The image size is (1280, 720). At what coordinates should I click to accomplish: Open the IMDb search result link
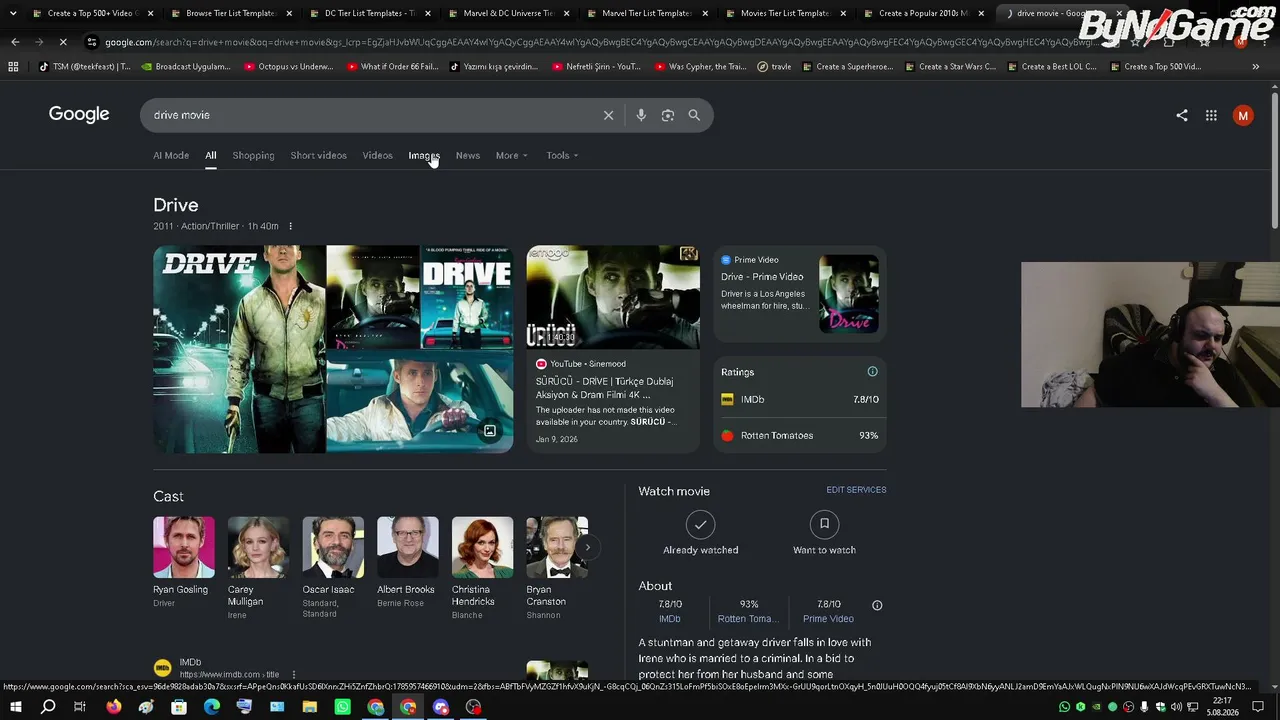point(229,668)
